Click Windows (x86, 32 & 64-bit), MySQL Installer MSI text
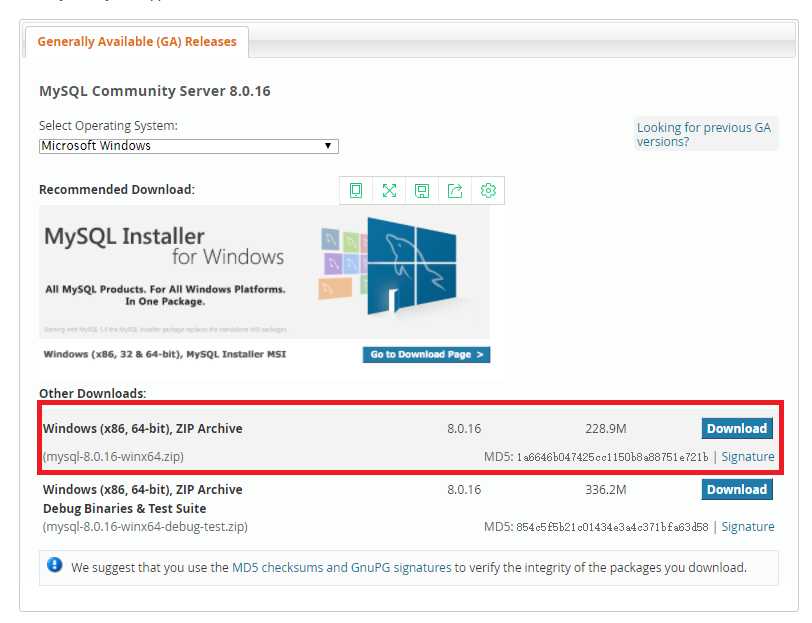This screenshot has height=623, width=812. coord(165,354)
